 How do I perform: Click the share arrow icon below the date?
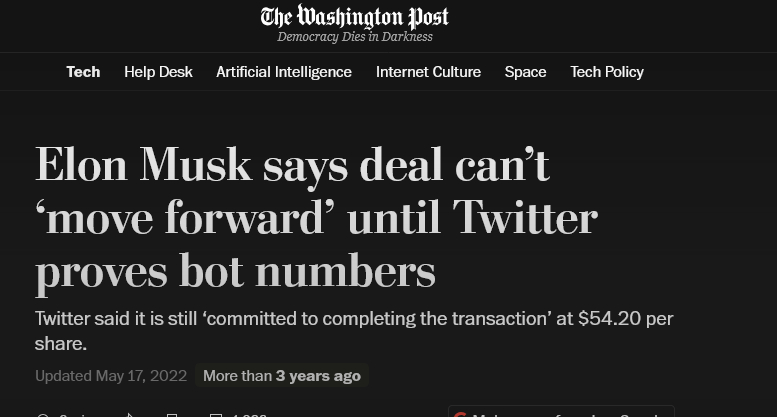pyautogui.click(x=129, y=414)
